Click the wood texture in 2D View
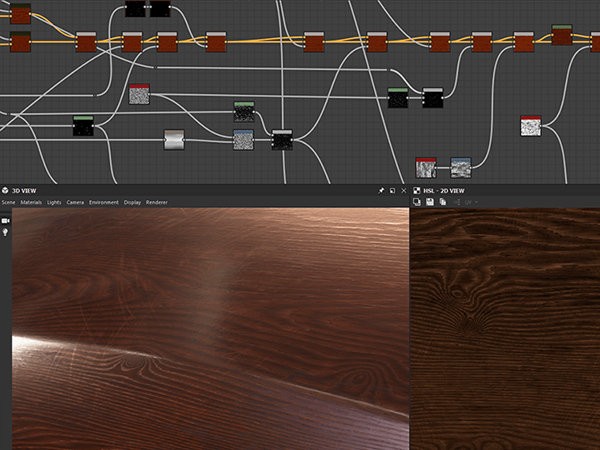 click(505, 329)
